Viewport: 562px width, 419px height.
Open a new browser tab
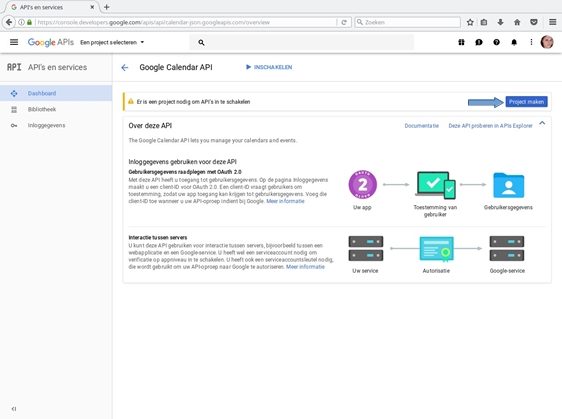(106, 7)
